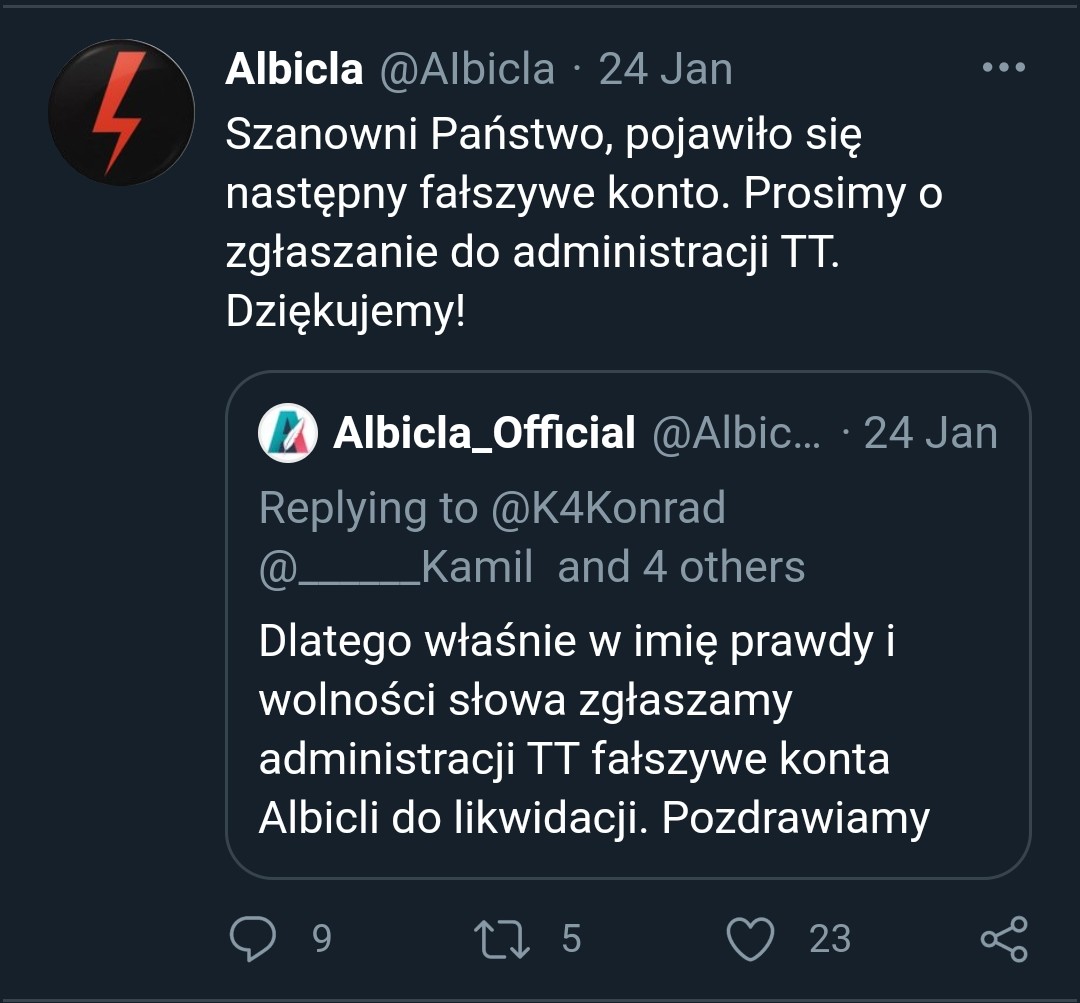Open the main tweet's 24 Jan timestamp
This screenshot has width=1080, height=1003.
666,69
